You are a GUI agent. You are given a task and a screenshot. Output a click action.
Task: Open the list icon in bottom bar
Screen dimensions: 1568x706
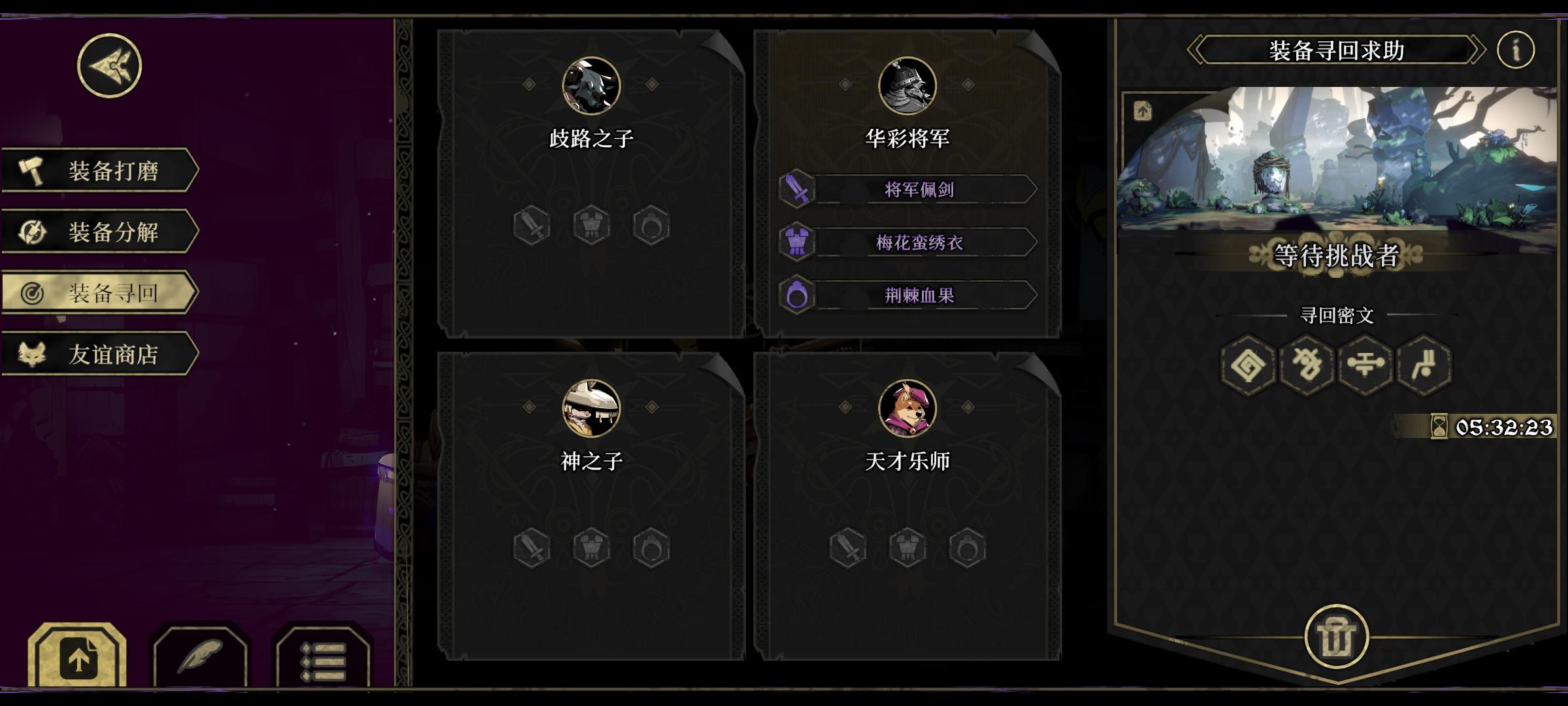[323, 658]
